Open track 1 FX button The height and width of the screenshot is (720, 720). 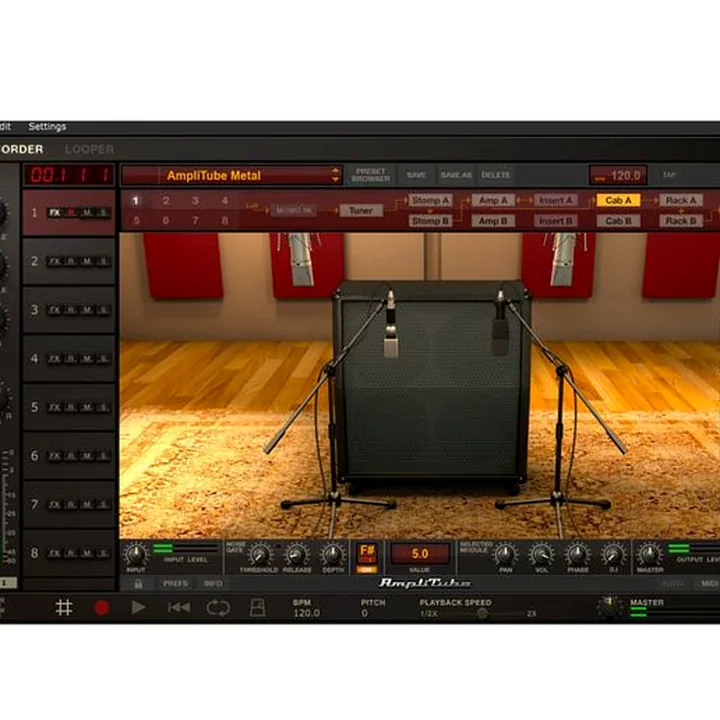point(55,213)
